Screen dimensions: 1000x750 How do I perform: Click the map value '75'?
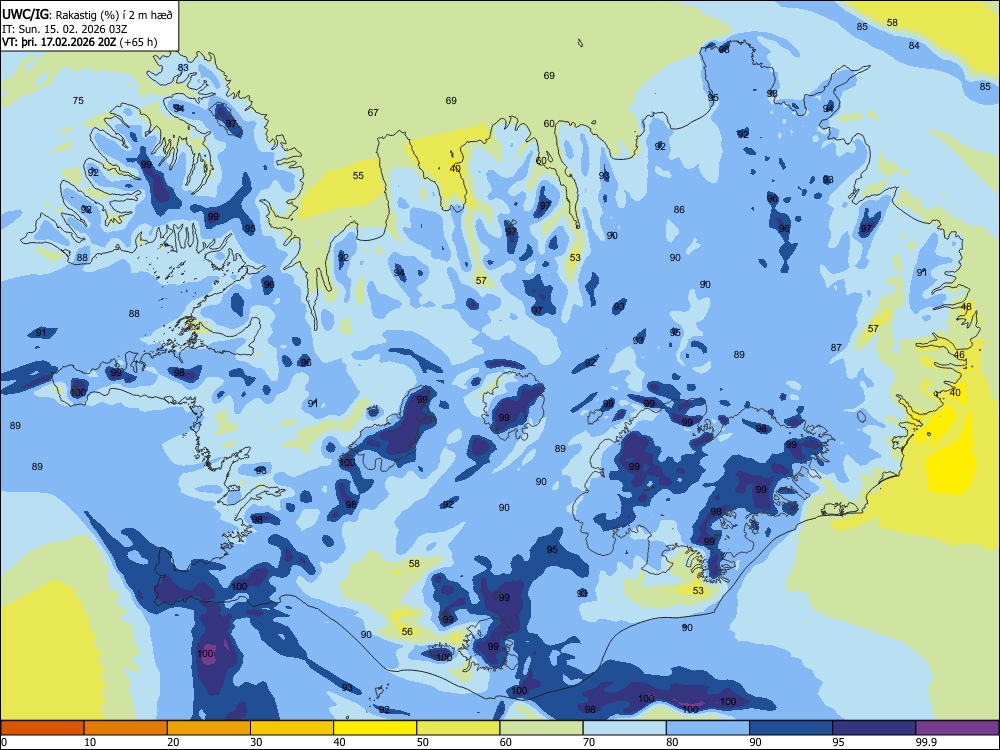click(x=78, y=101)
